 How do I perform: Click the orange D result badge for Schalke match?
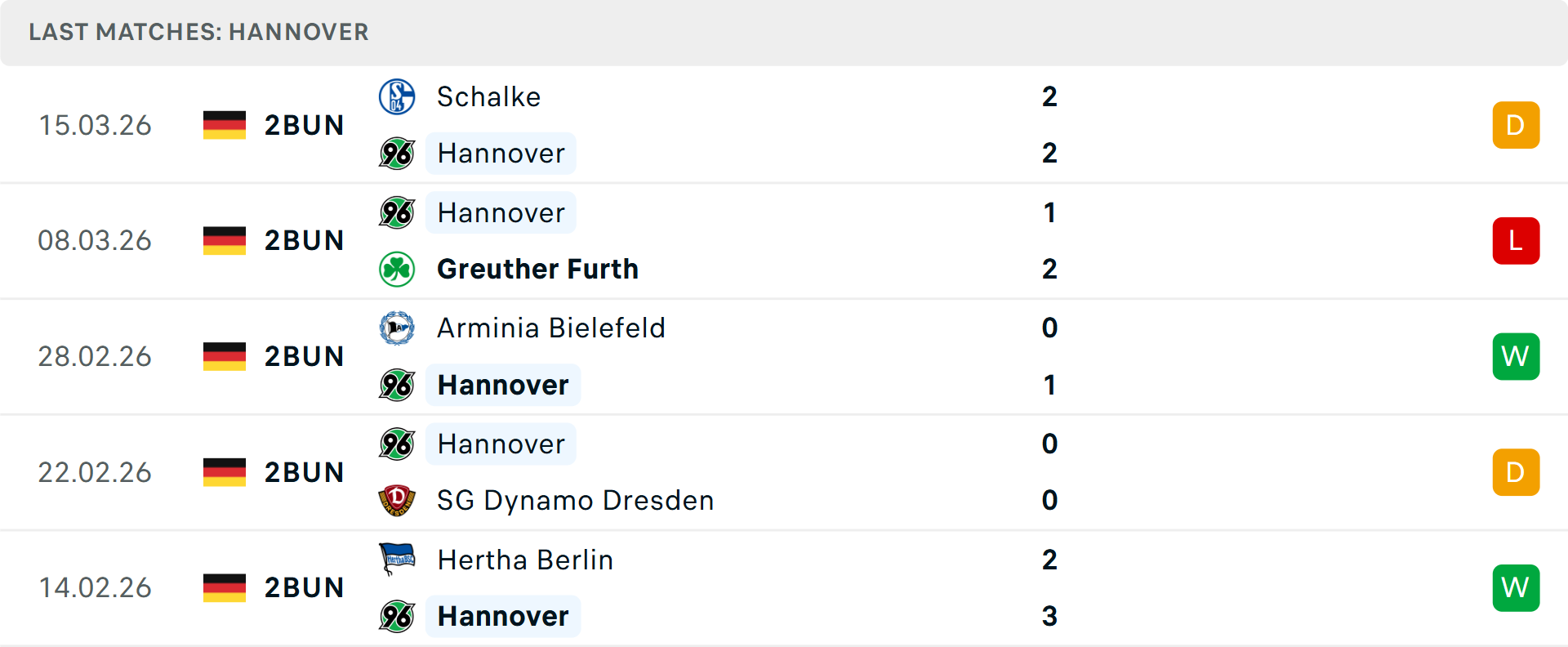click(1516, 125)
